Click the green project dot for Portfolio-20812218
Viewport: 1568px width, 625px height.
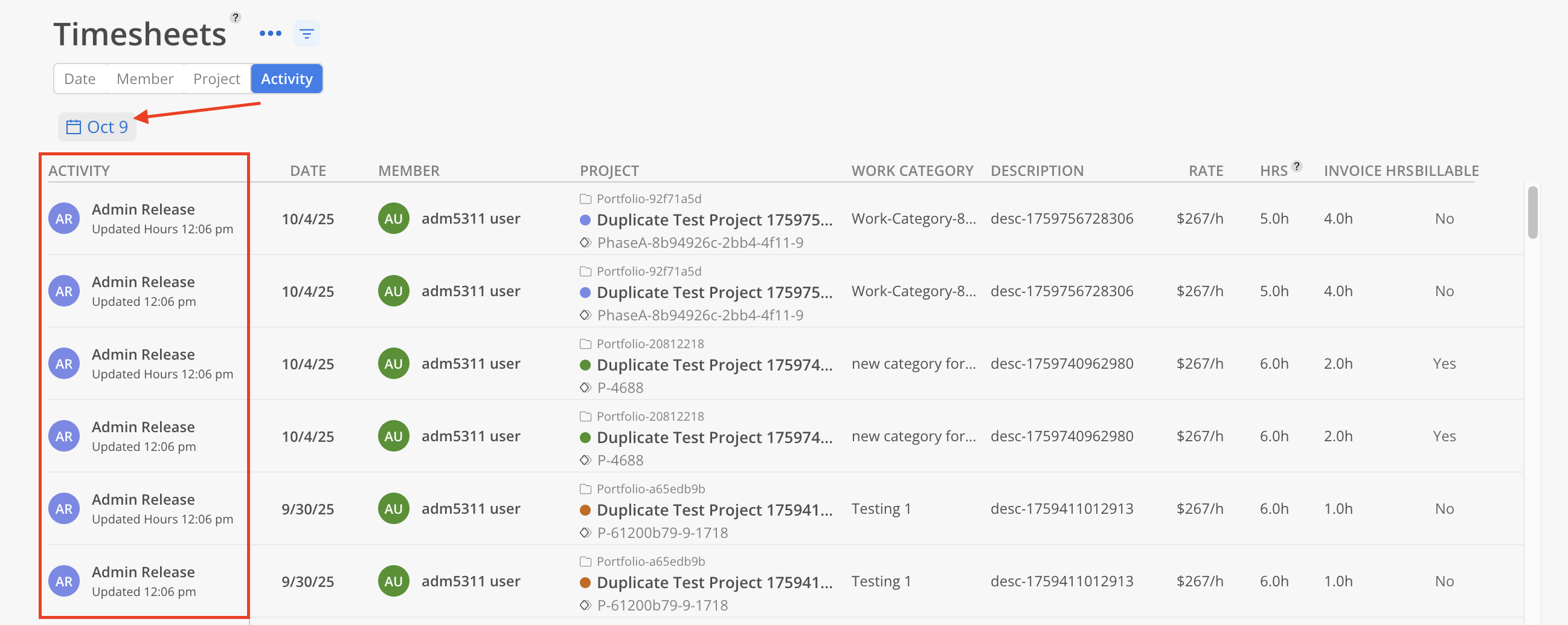[585, 365]
